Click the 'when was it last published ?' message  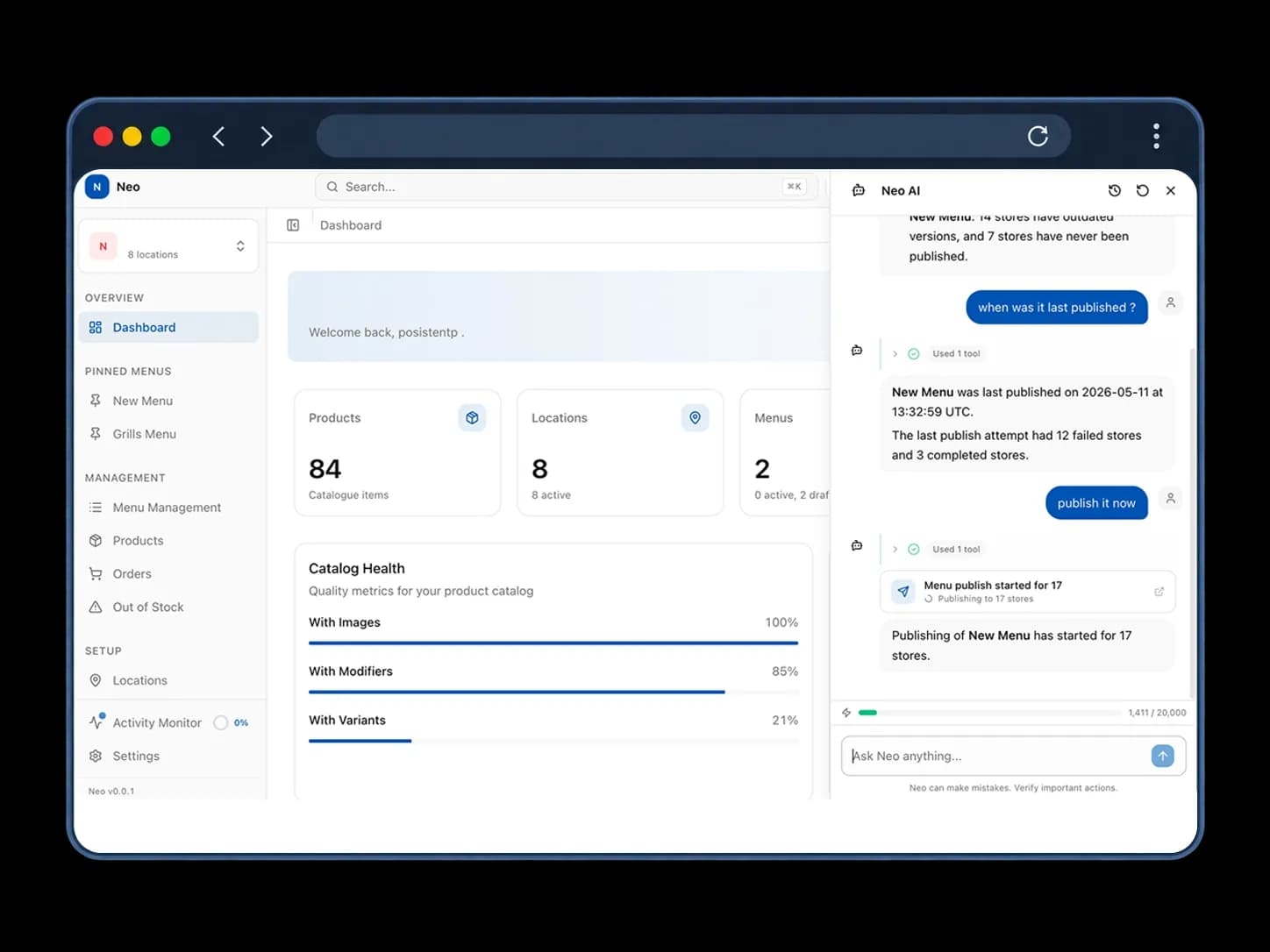coord(1057,308)
